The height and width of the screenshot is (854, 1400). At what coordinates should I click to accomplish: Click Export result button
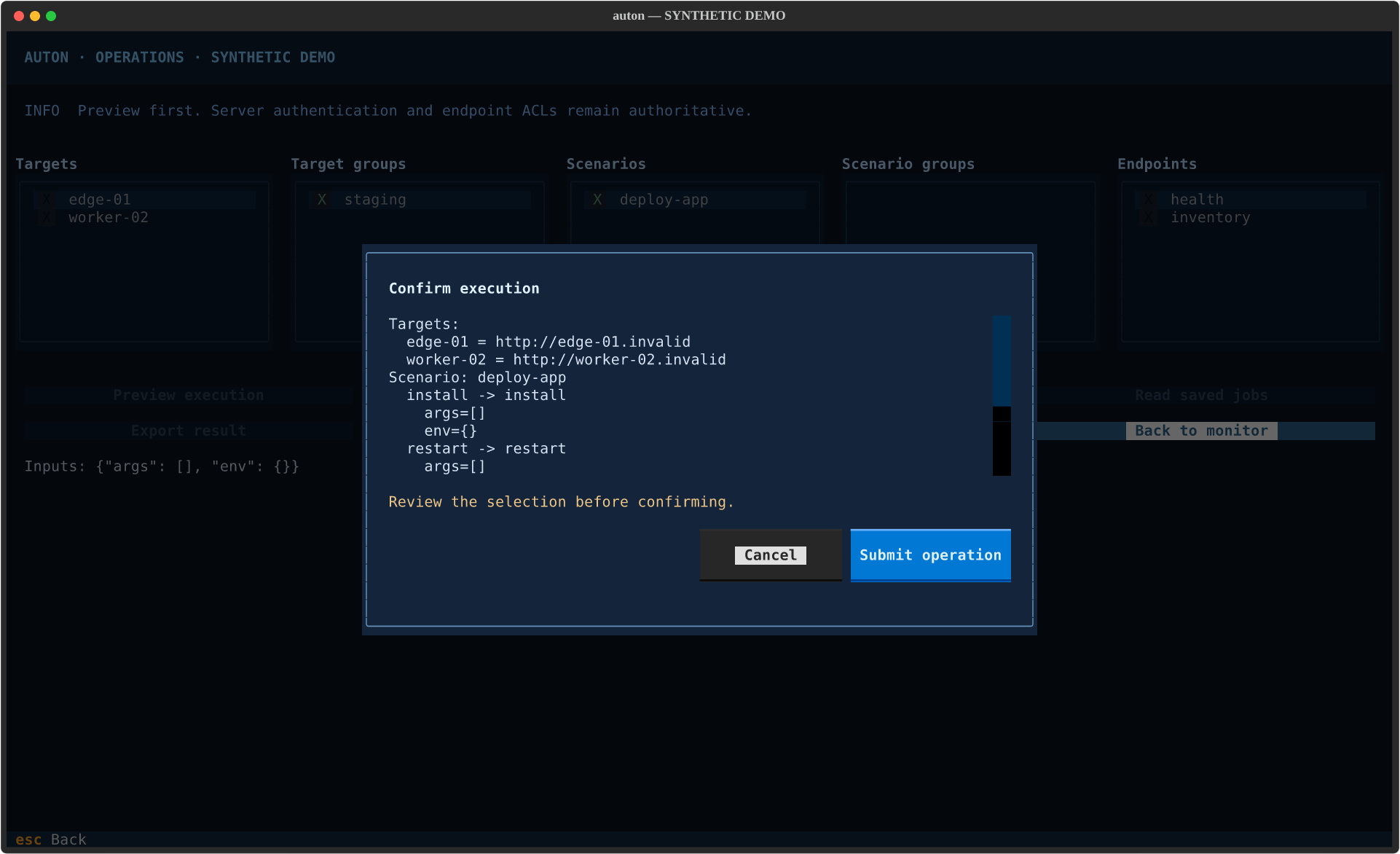pos(188,431)
